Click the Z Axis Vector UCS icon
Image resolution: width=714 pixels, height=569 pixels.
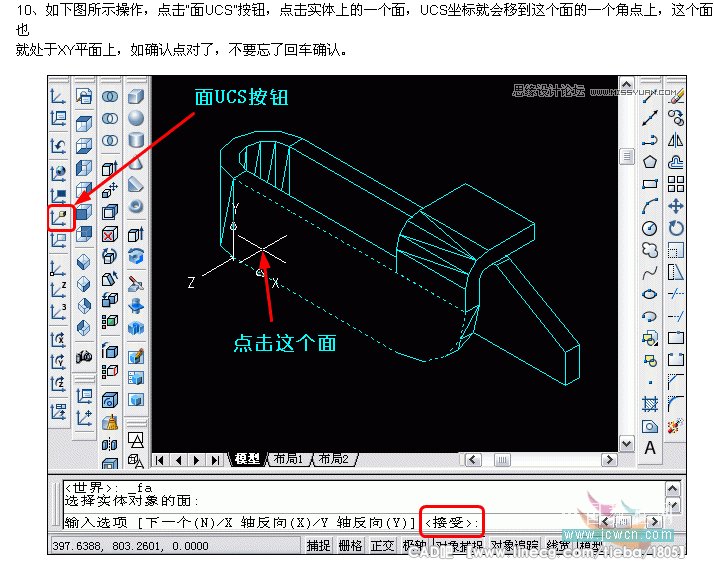[x=59, y=290]
